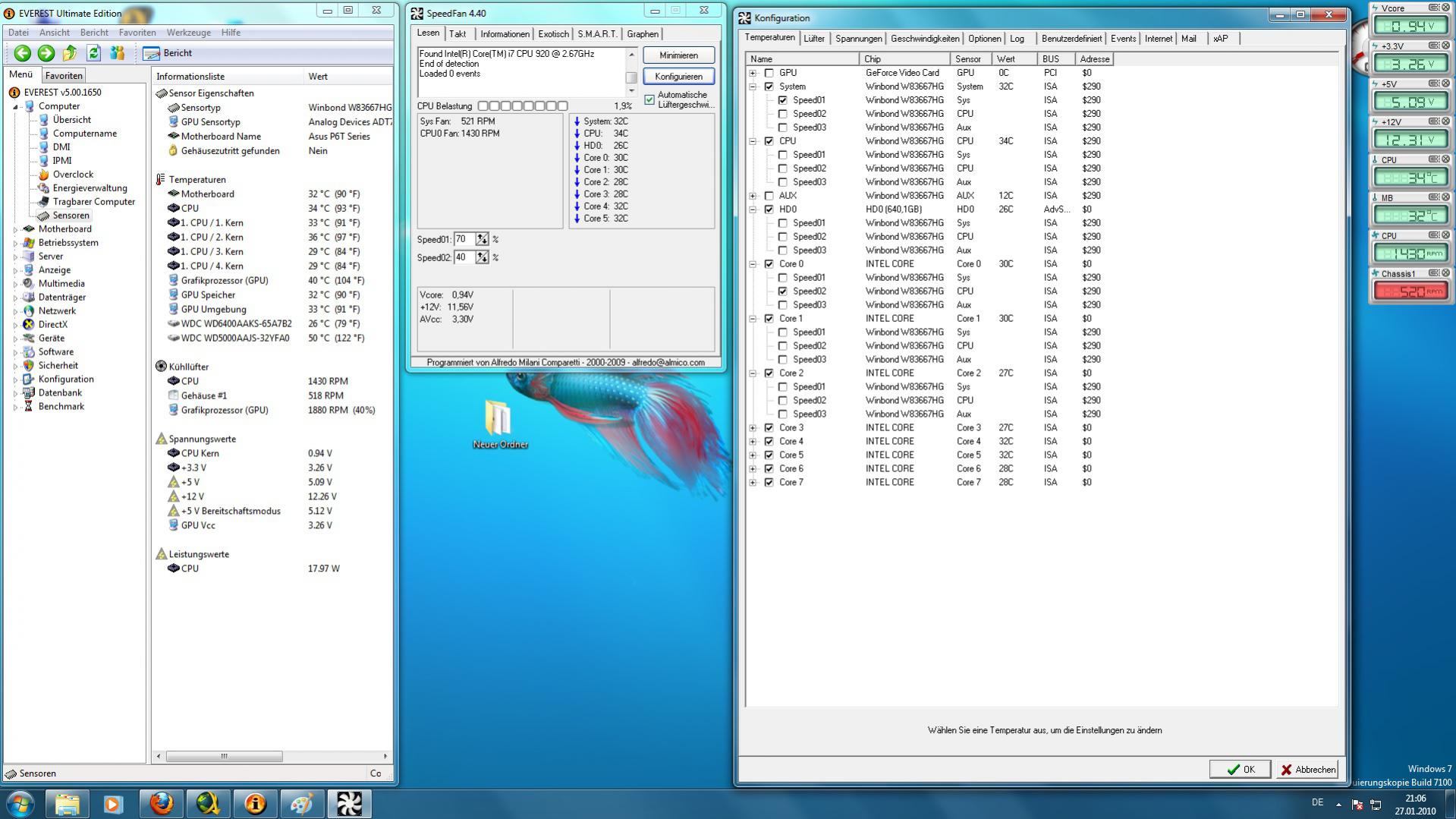Collapse the HD0 node in Konfiguration list
This screenshot has height=819, width=1456.
(753, 209)
